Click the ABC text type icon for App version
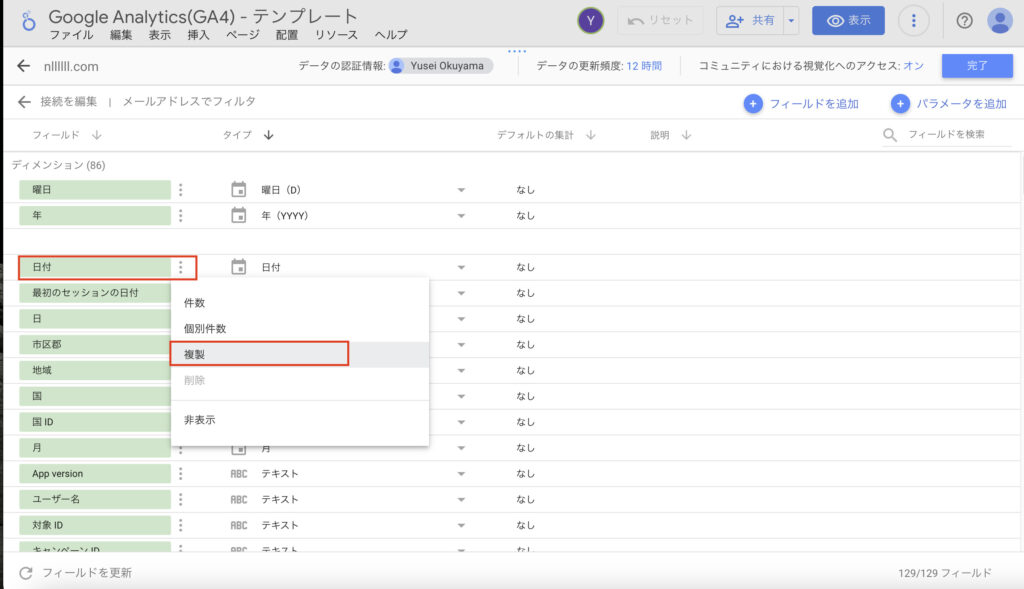The image size is (1024, 589). [239, 473]
